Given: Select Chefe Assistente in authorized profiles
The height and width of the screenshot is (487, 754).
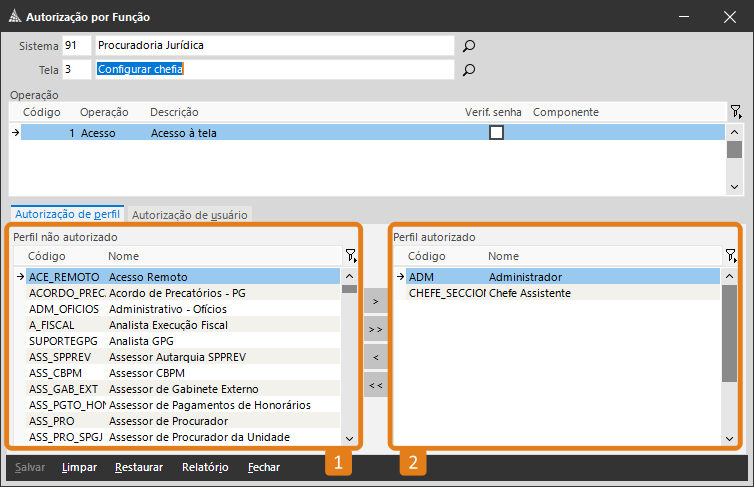Looking at the screenshot, I should click(529, 293).
